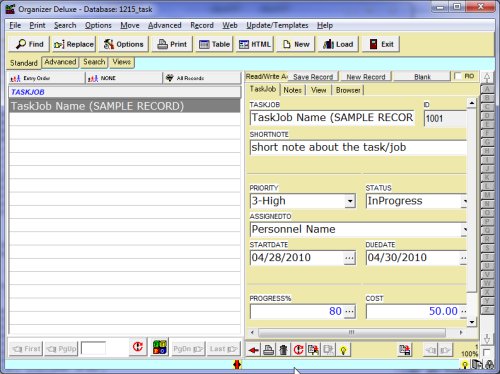Click the horizontal scrollbar thumb in record form
Image resolution: width=500 pixels, height=374 pixels.
pyautogui.click(x=352, y=332)
